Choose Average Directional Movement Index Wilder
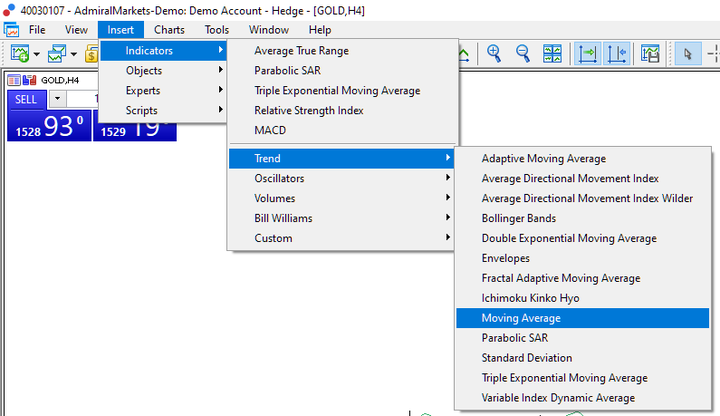The image size is (720, 416). tap(583, 198)
